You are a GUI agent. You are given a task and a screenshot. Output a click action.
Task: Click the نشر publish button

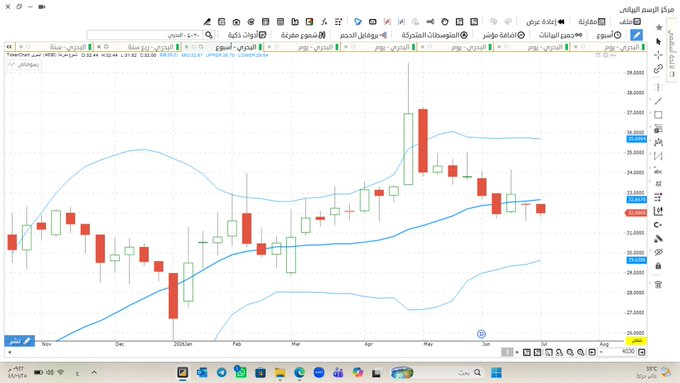pyautogui.click(x=20, y=341)
